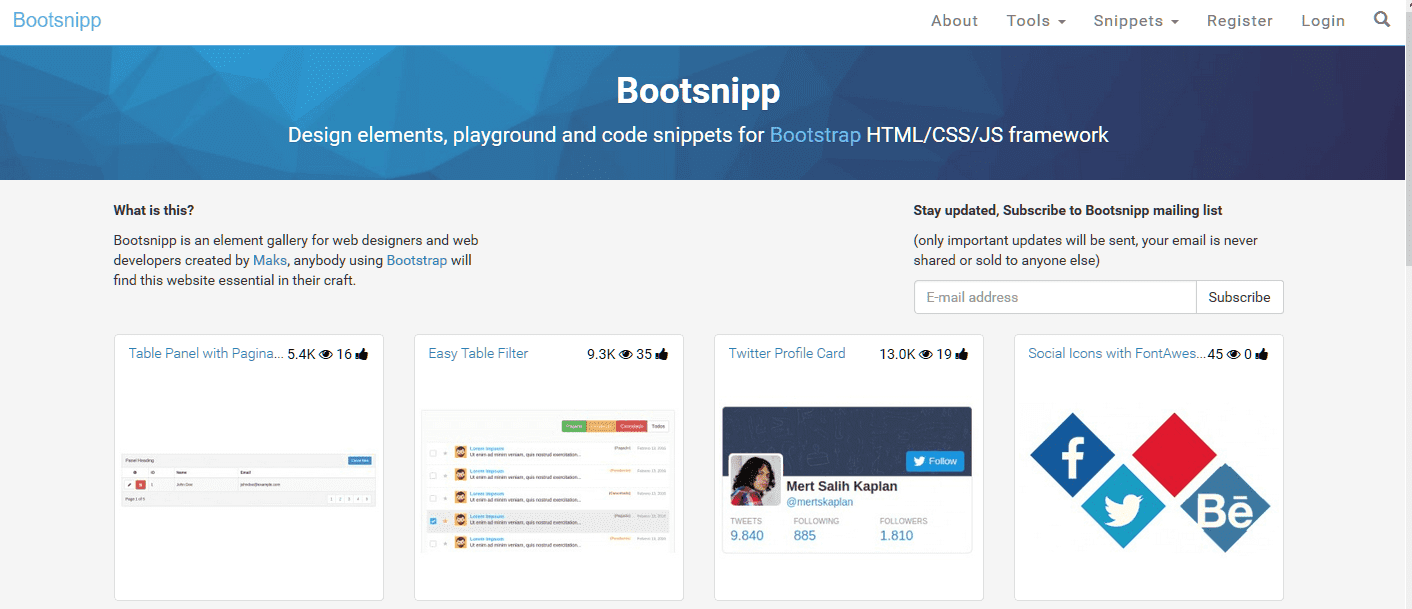Click the @mertskaplan handle
Image resolution: width=1412 pixels, height=609 pixels.
click(820, 502)
